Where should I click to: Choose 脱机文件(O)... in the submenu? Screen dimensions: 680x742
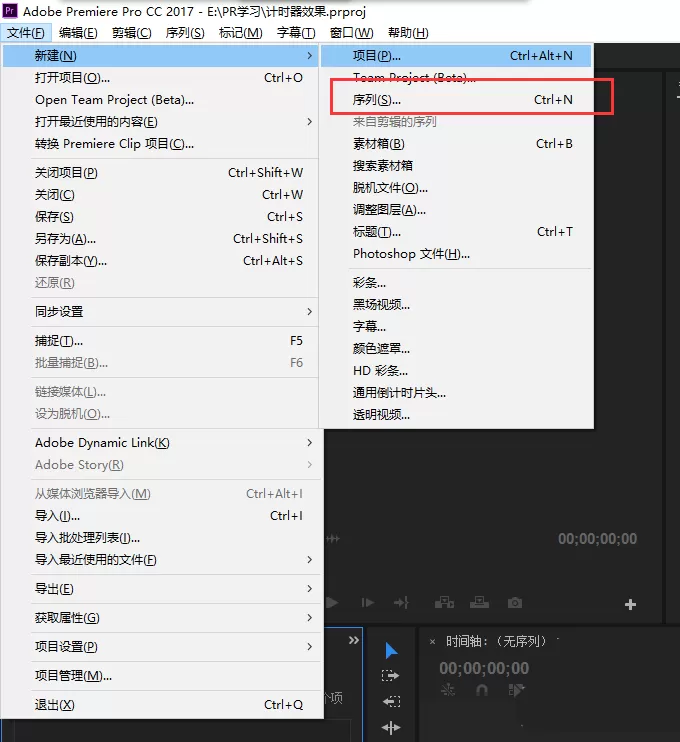(456, 188)
